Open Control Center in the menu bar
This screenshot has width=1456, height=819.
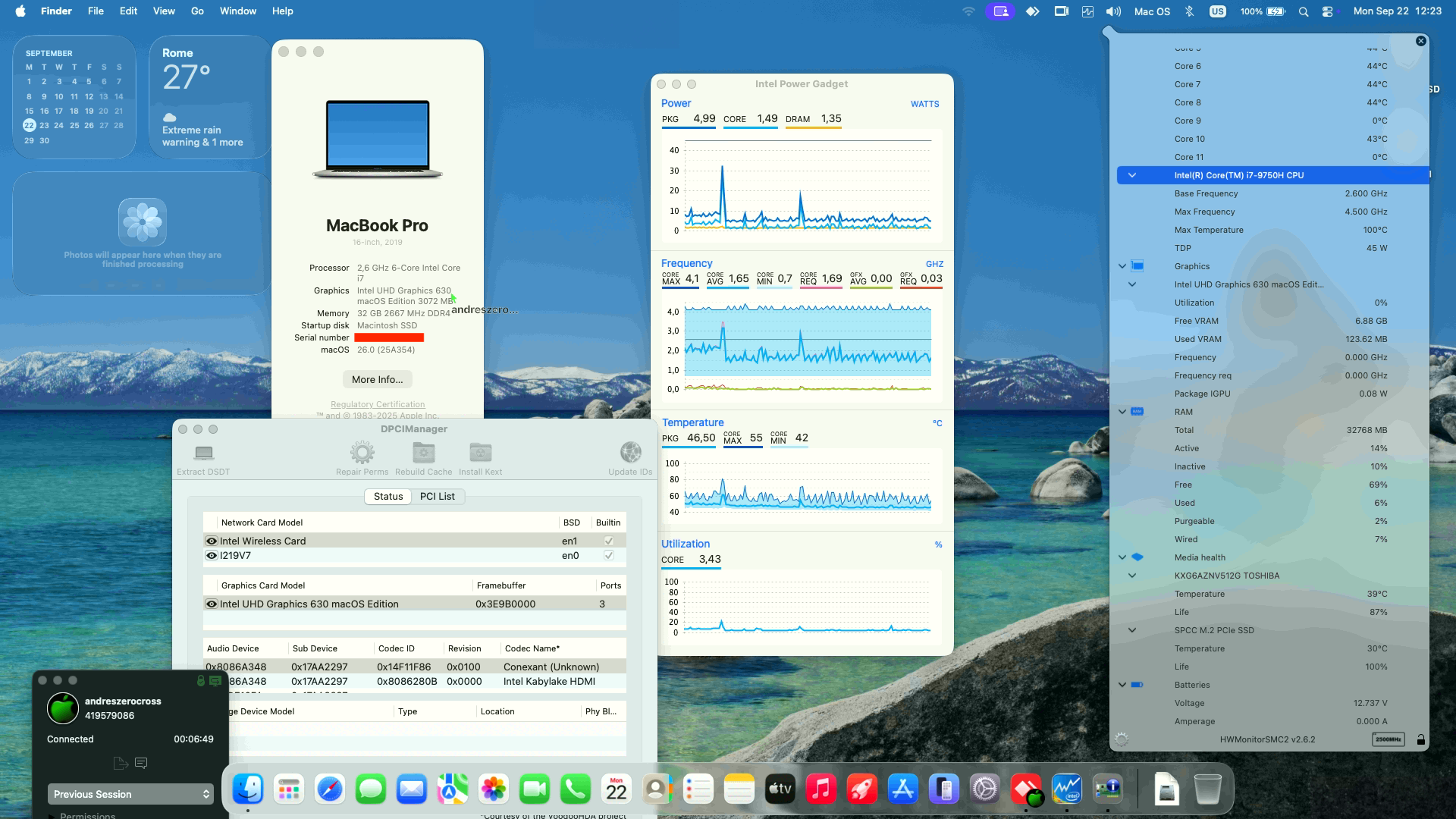pos(1327,11)
